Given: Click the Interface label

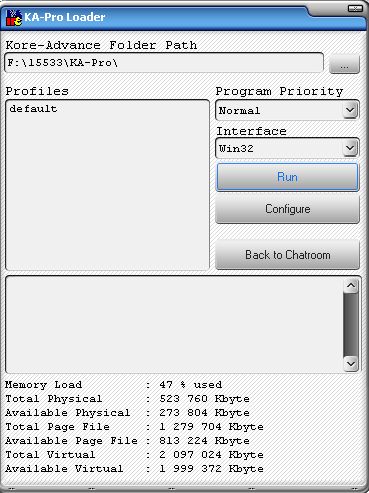Looking at the screenshot, I should 251,131.
